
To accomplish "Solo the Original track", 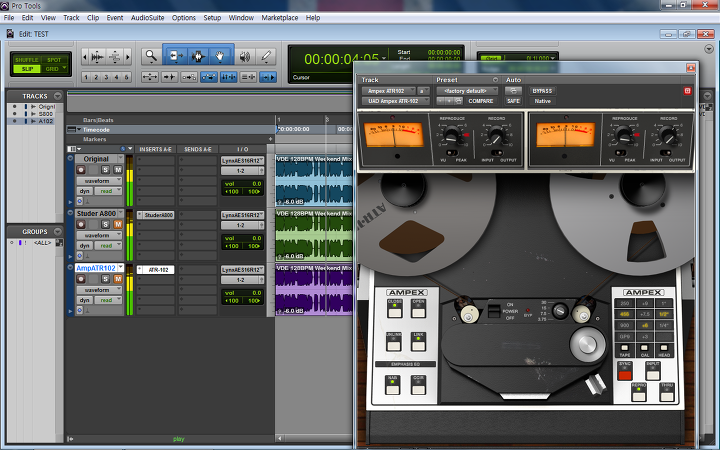I will [x=106, y=170].
